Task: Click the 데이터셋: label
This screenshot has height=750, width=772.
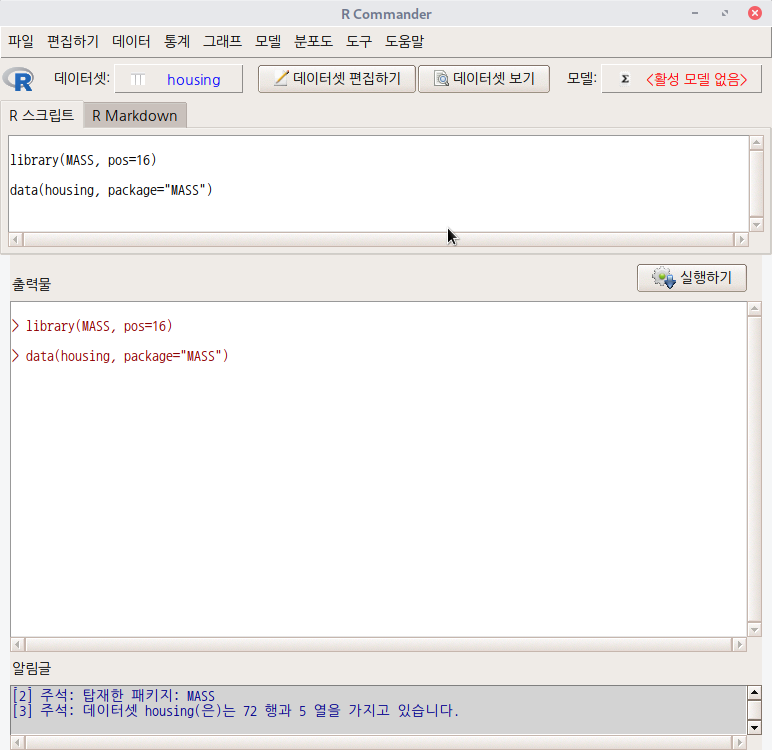Action: [82, 78]
